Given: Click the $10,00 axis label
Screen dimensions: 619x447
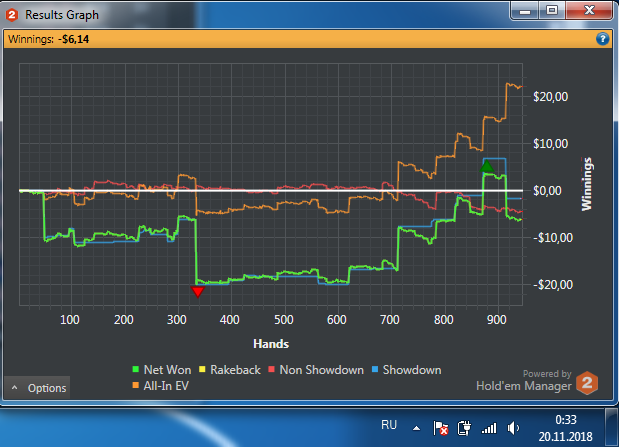Looking at the screenshot, I should tap(551, 144).
